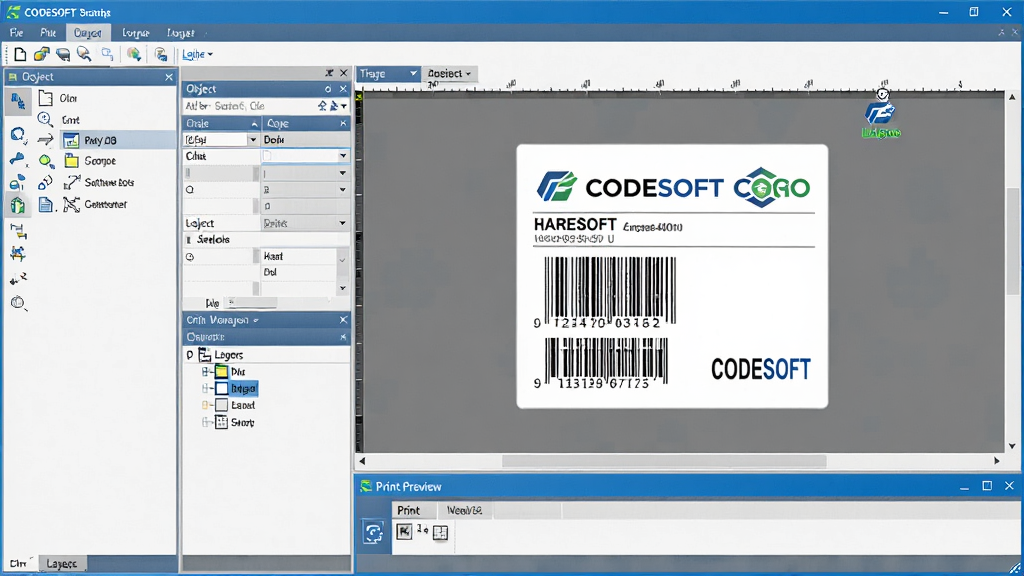This screenshot has width=1024, height=576.
Task: Click the CODESOFT logo icon at canvas top right
Action: pyautogui.click(x=880, y=113)
